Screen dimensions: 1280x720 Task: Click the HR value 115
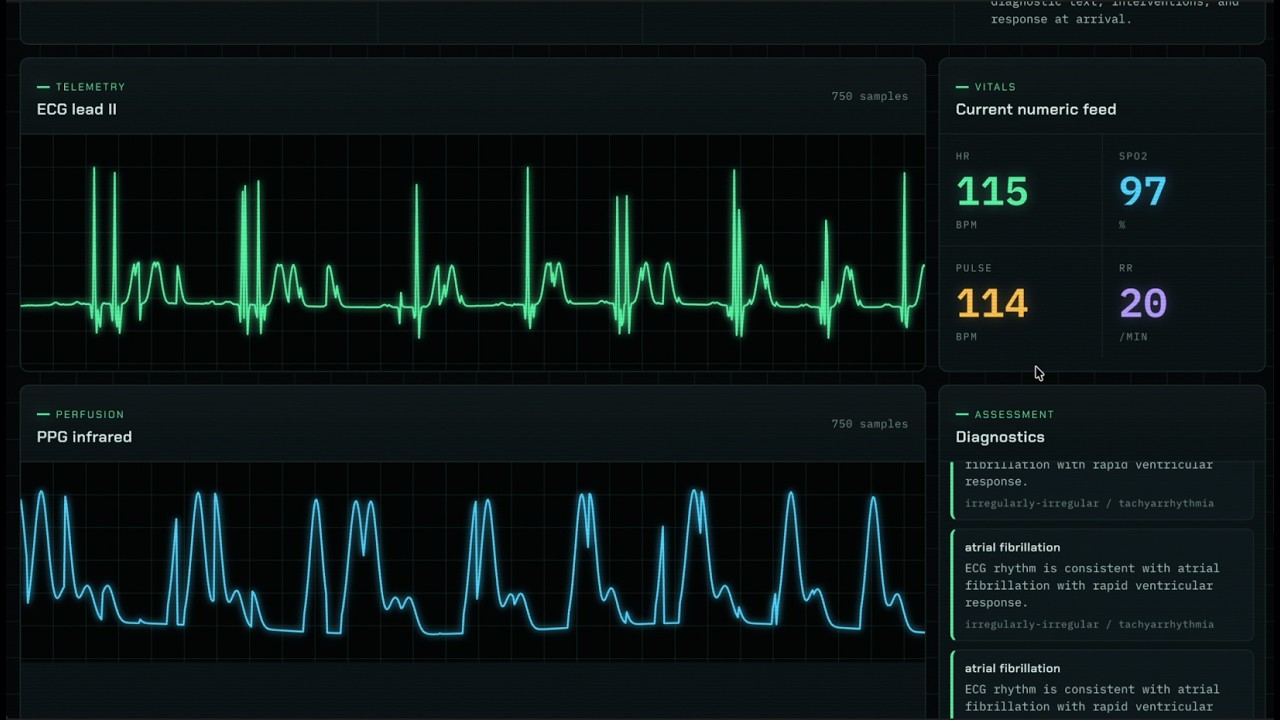tap(992, 191)
